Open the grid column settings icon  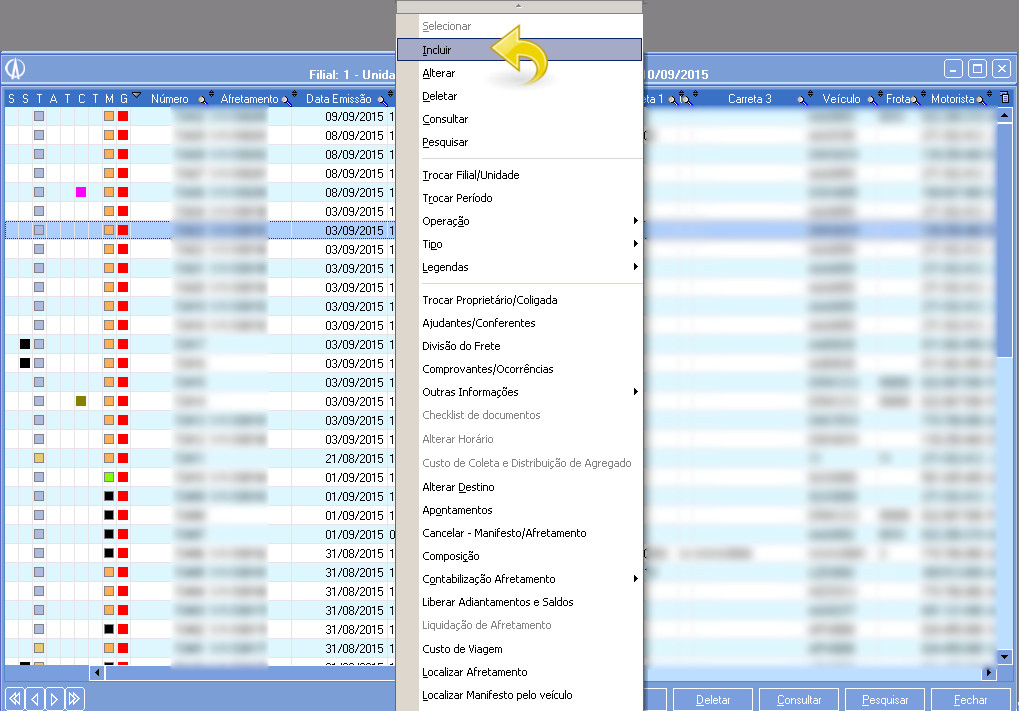coord(1004,99)
